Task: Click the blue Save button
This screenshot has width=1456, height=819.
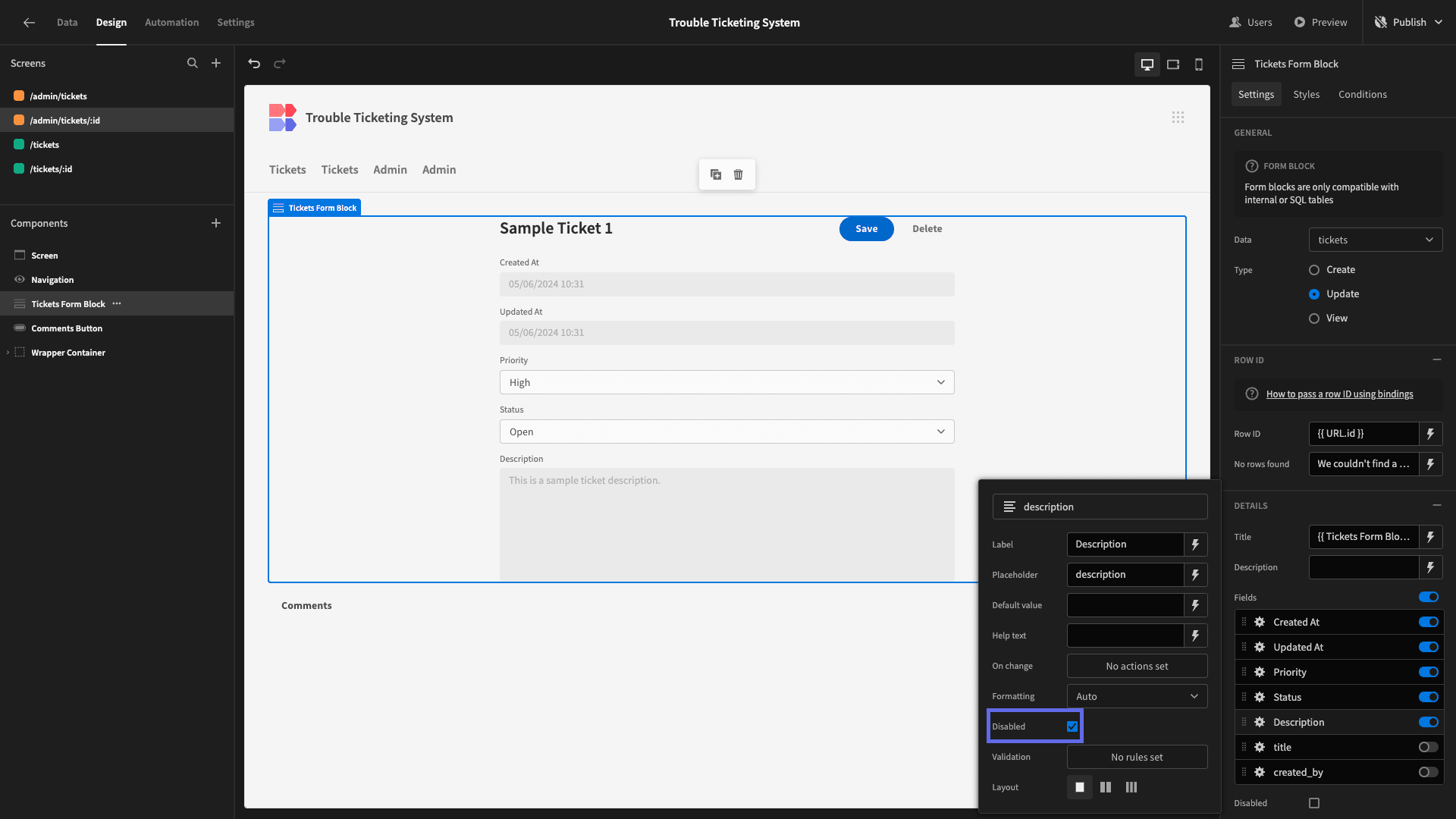Action: tap(867, 229)
